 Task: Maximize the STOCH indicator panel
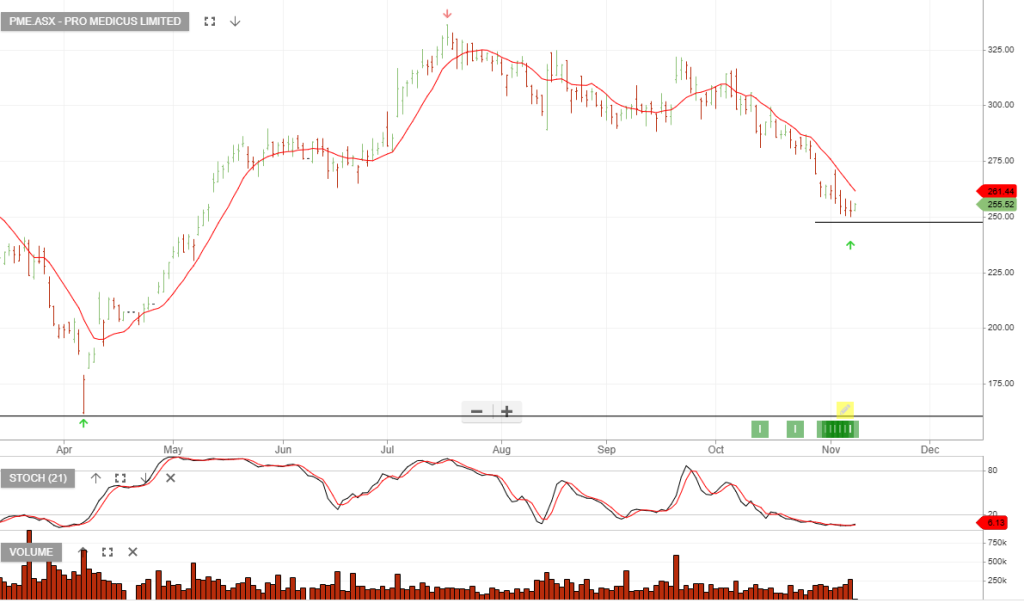[x=120, y=478]
